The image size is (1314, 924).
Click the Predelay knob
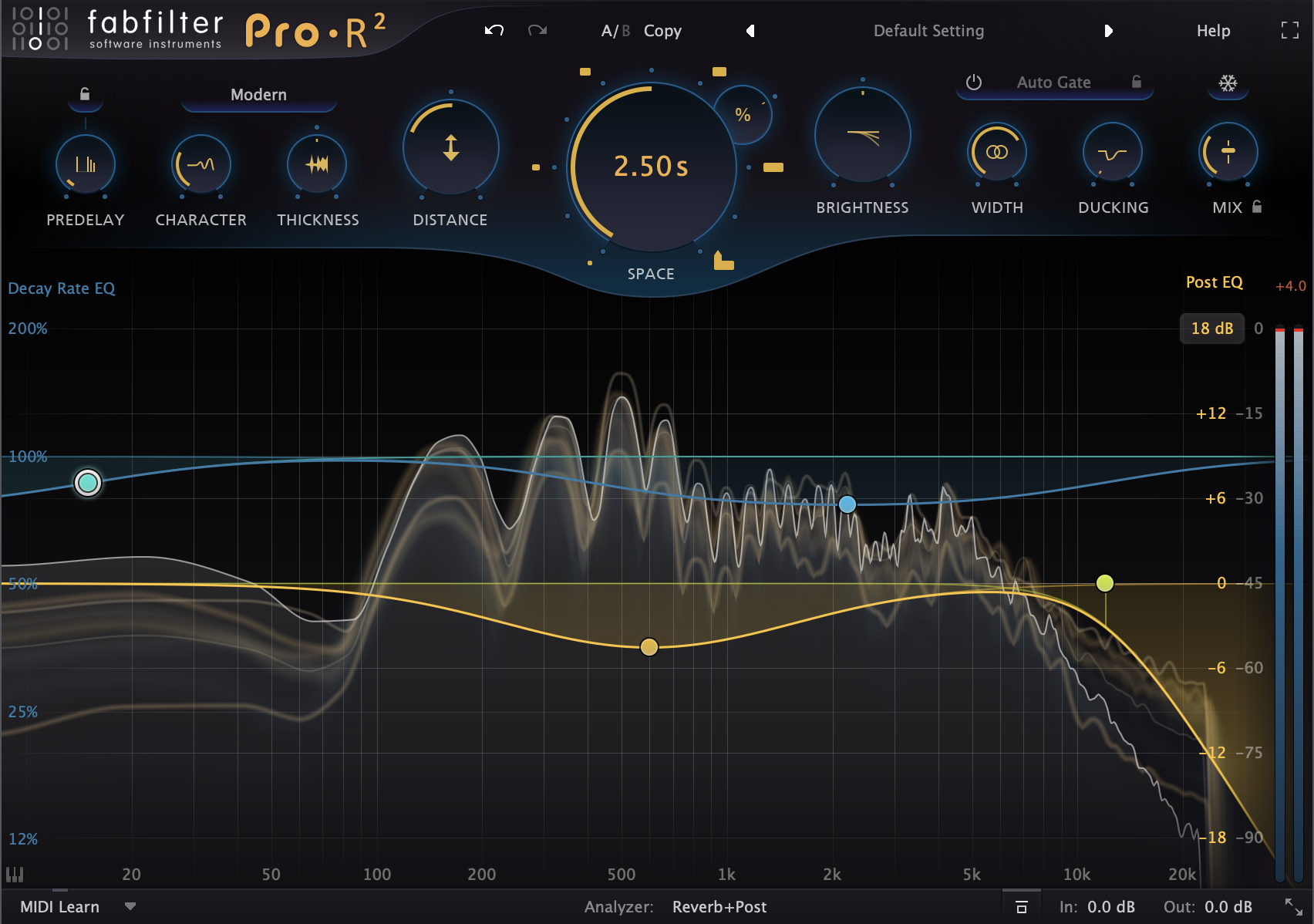86,164
